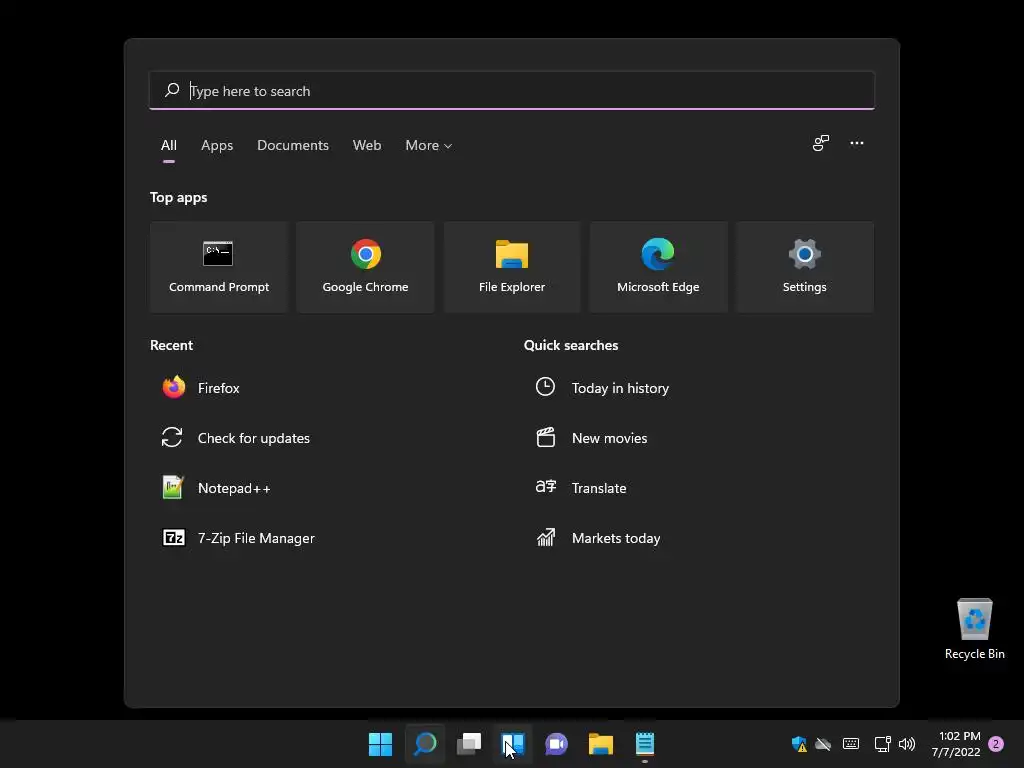
Task: Click the taskbar Search icon
Action: [x=425, y=744]
